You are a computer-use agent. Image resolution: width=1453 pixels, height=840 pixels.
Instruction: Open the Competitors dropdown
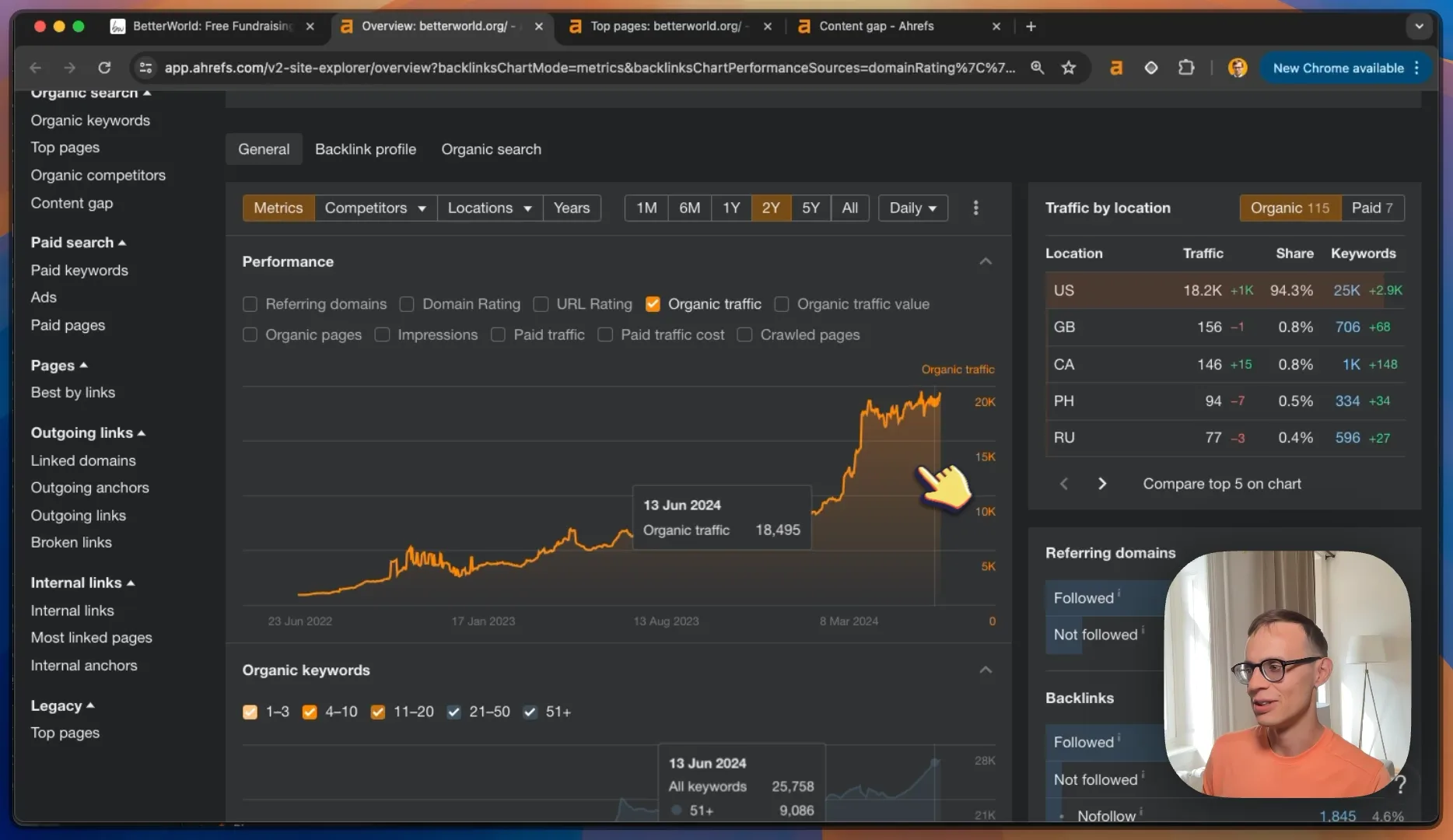click(376, 208)
